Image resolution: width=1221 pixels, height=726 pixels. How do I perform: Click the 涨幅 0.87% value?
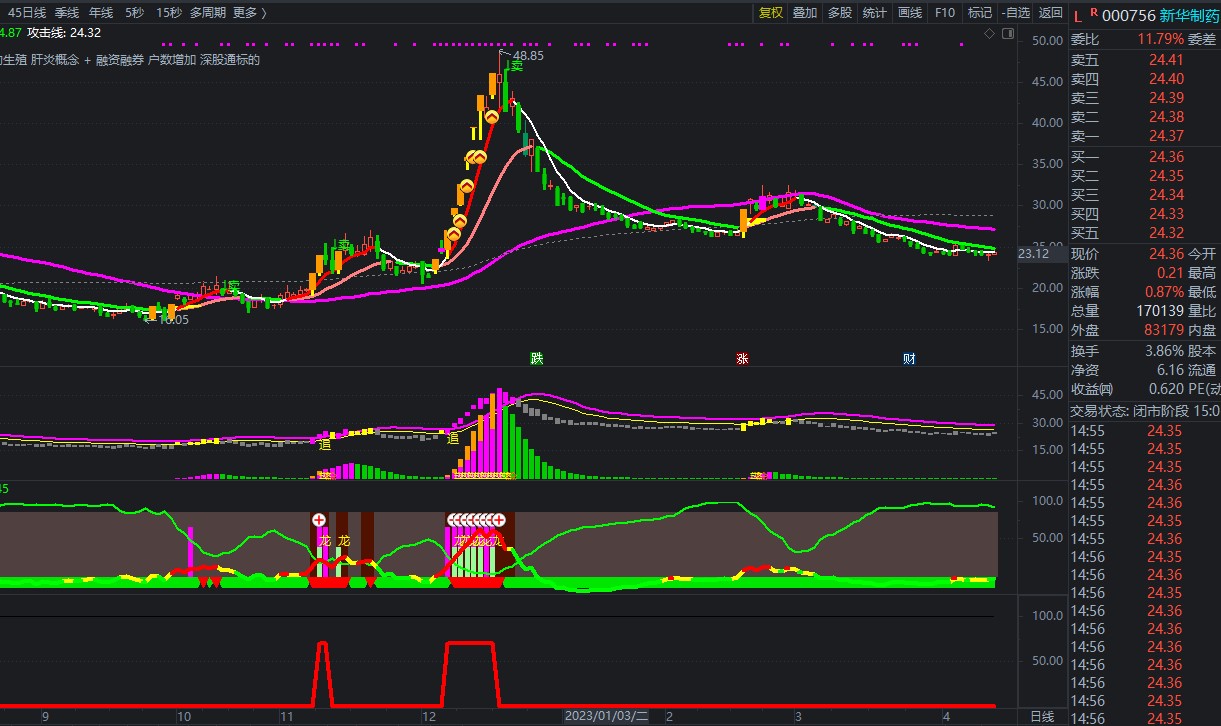click(1163, 292)
